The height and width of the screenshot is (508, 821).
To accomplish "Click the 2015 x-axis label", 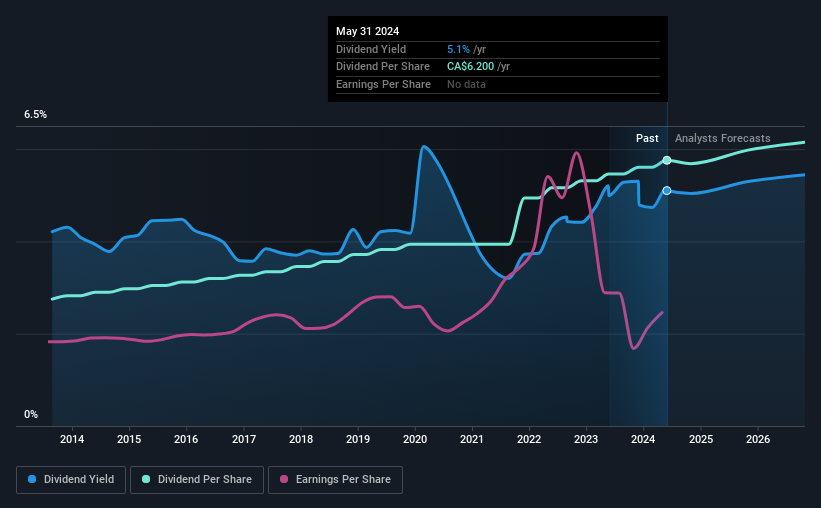I will pyautogui.click(x=129, y=439).
